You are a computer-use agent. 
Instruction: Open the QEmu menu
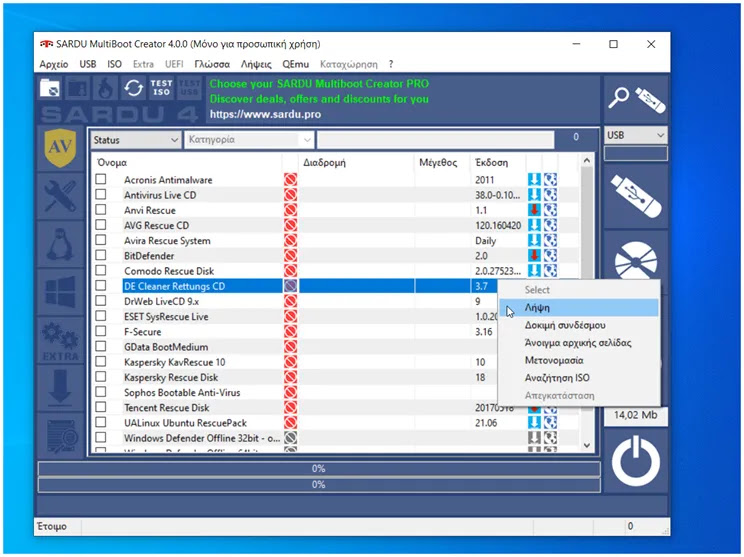point(295,64)
